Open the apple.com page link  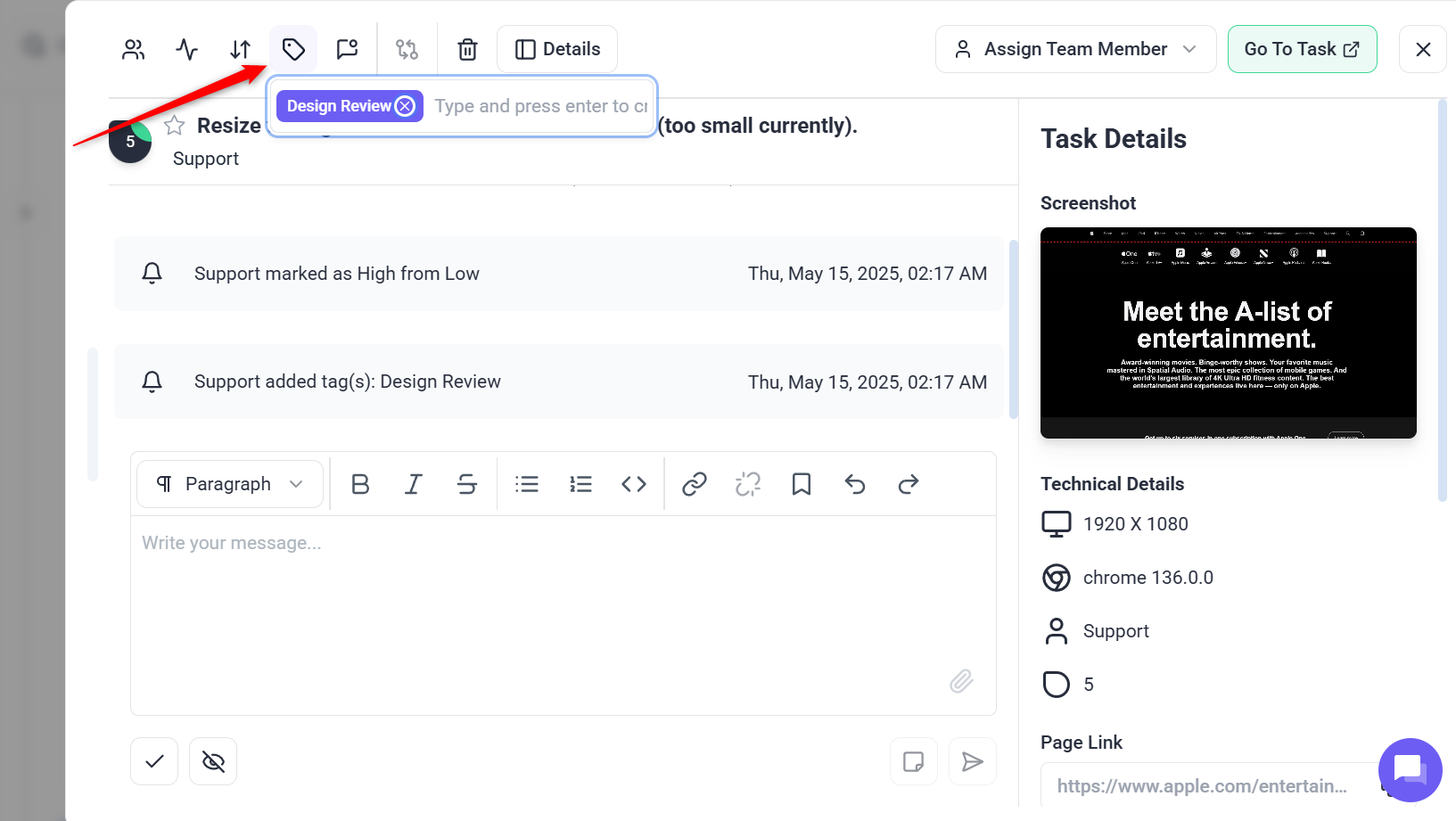[x=1201, y=785]
